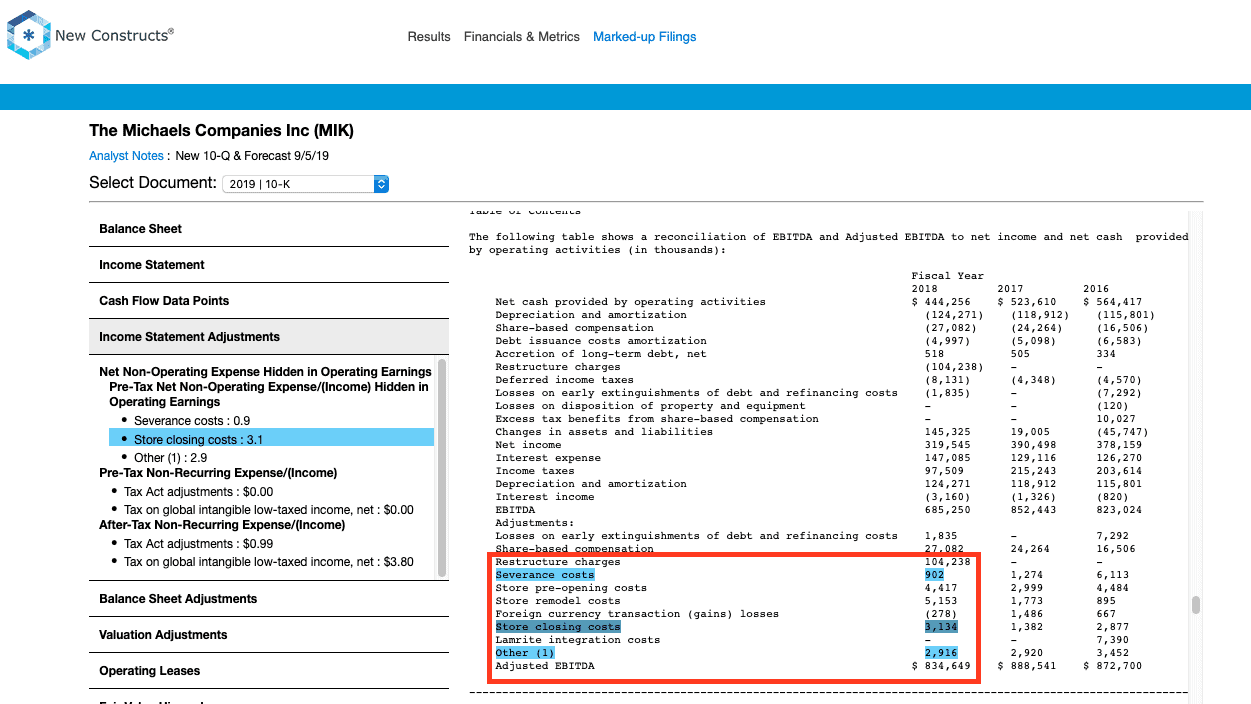Expand the Valuation Adjustments section
The width and height of the screenshot is (1251, 704).
tap(268, 635)
